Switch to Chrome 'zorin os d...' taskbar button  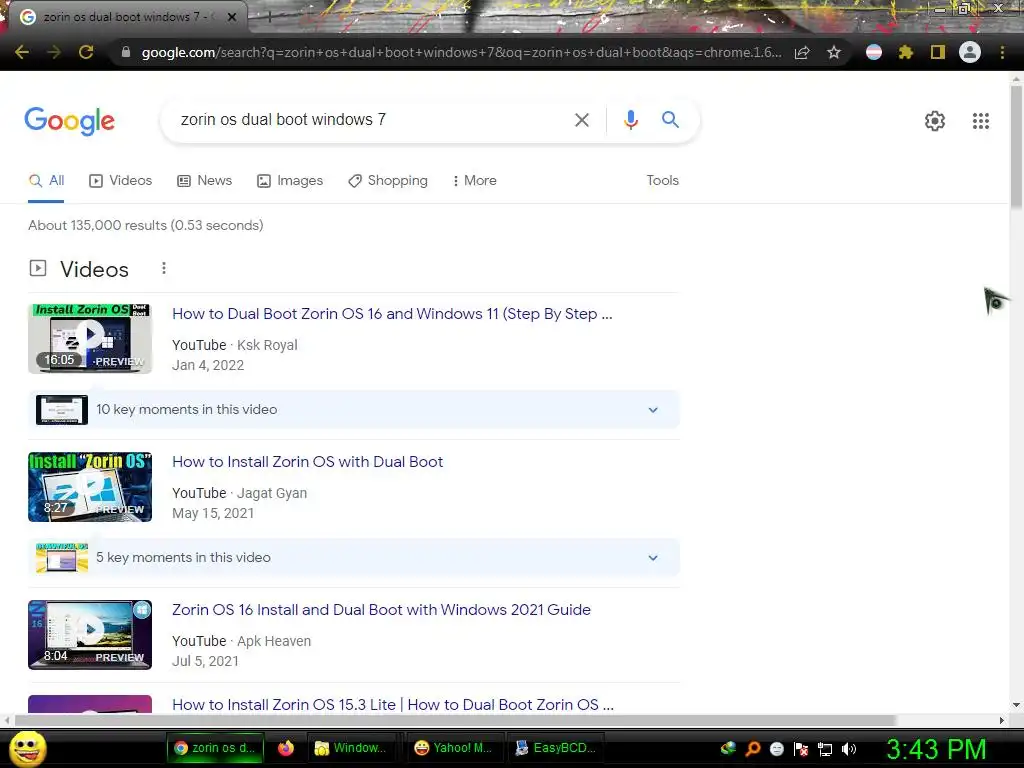[215, 748]
